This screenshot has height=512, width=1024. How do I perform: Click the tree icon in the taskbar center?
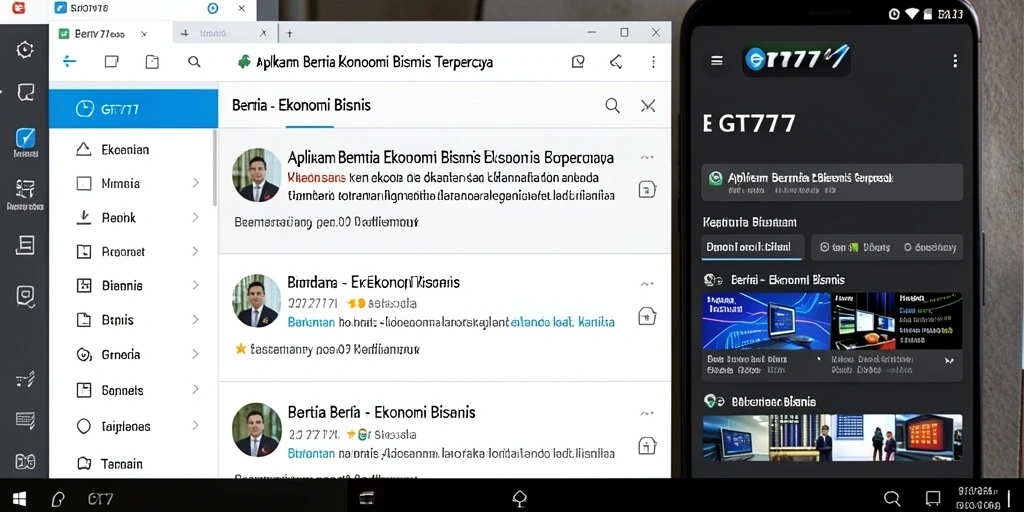519,499
